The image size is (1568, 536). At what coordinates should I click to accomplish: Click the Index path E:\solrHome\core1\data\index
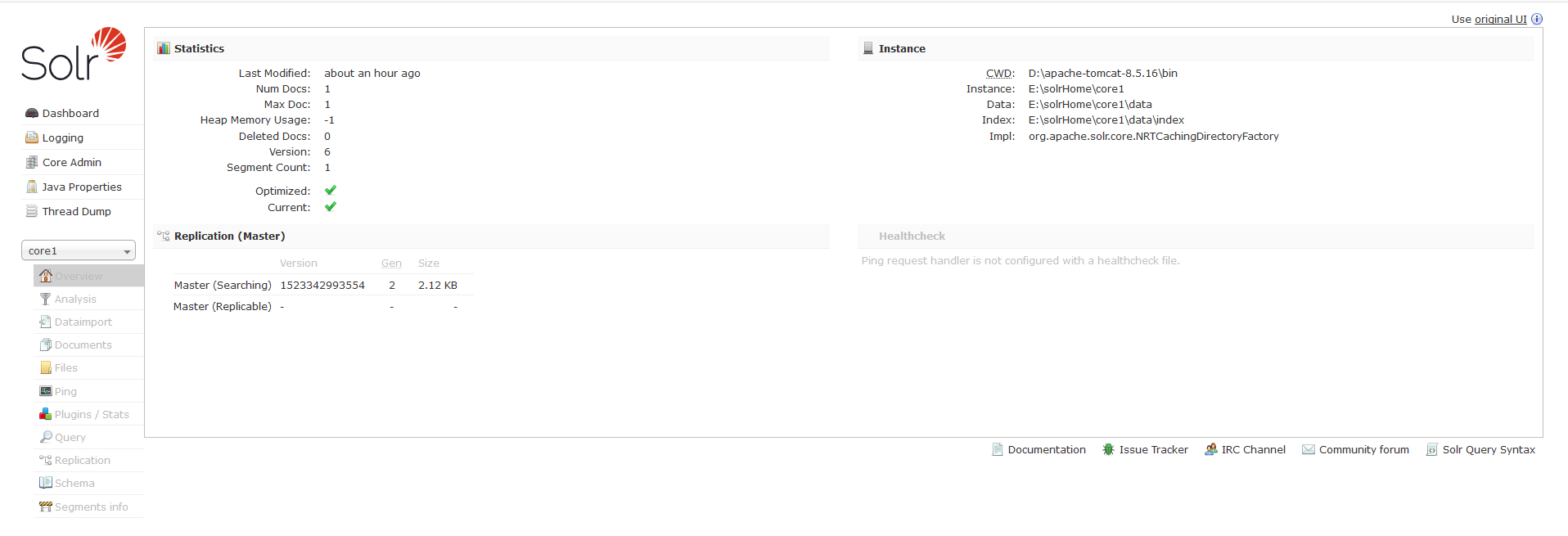point(1106,119)
